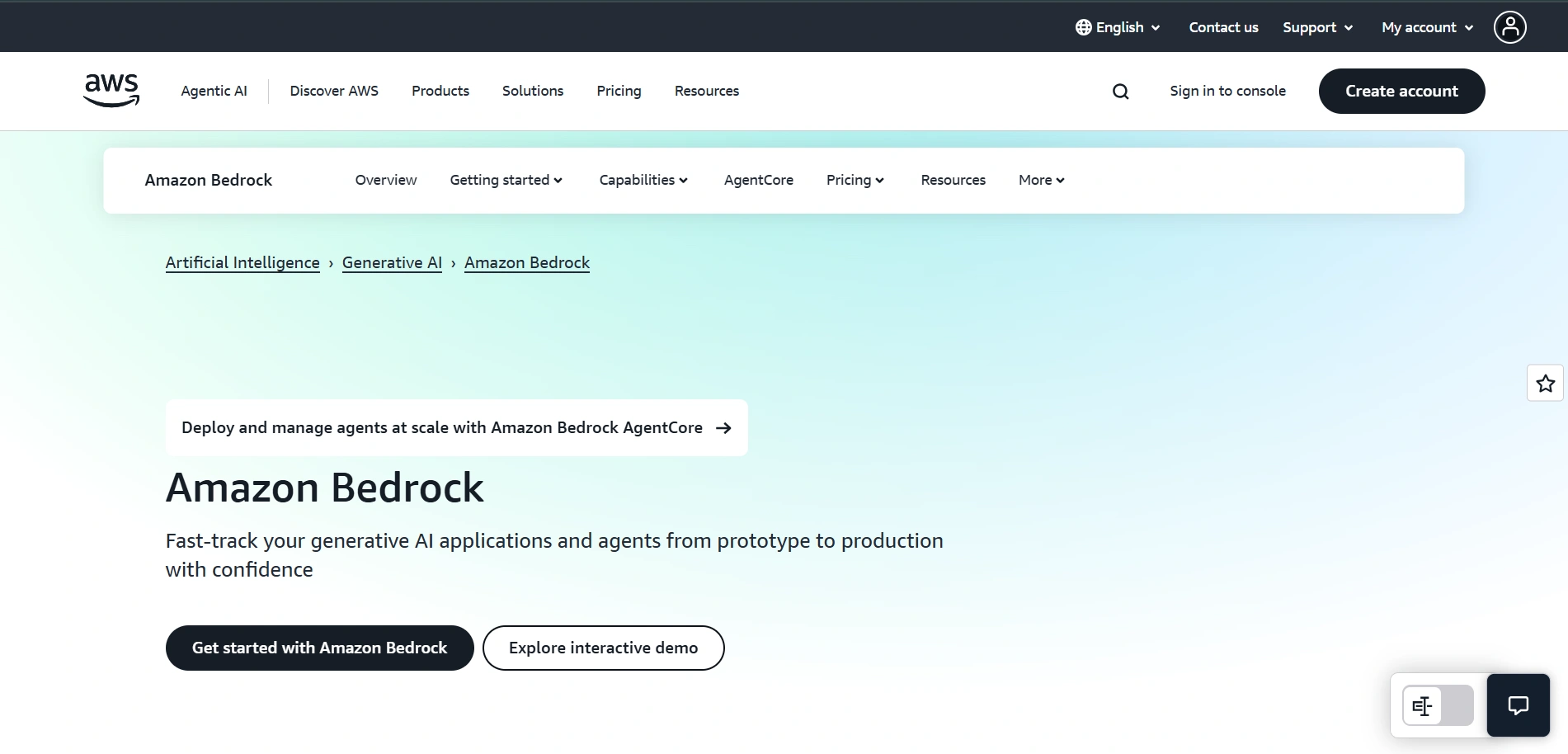
Task: Toggle the reading mode switch
Action: [x=1438, y=706]
